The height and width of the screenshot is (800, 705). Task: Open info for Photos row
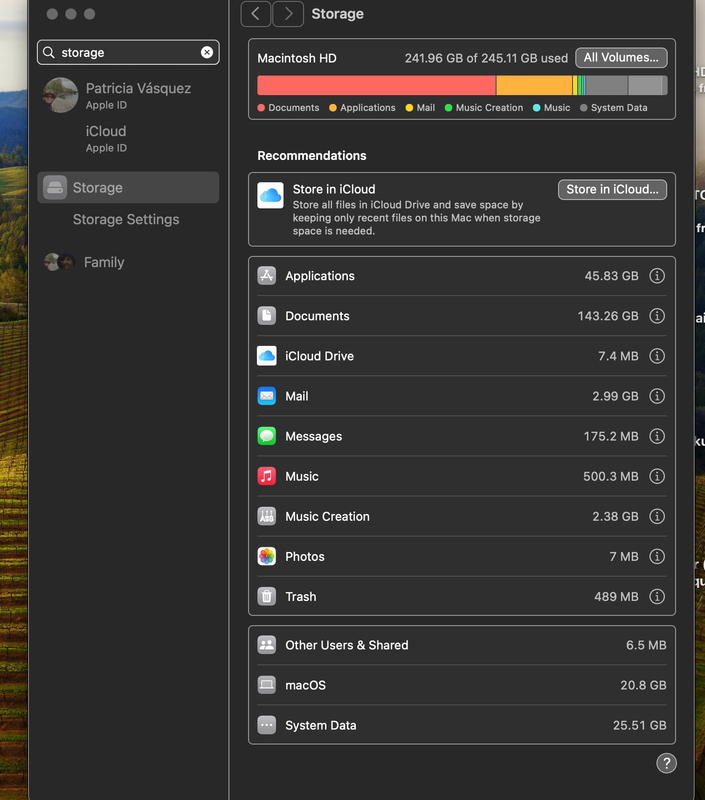click(x=657, y=556)
